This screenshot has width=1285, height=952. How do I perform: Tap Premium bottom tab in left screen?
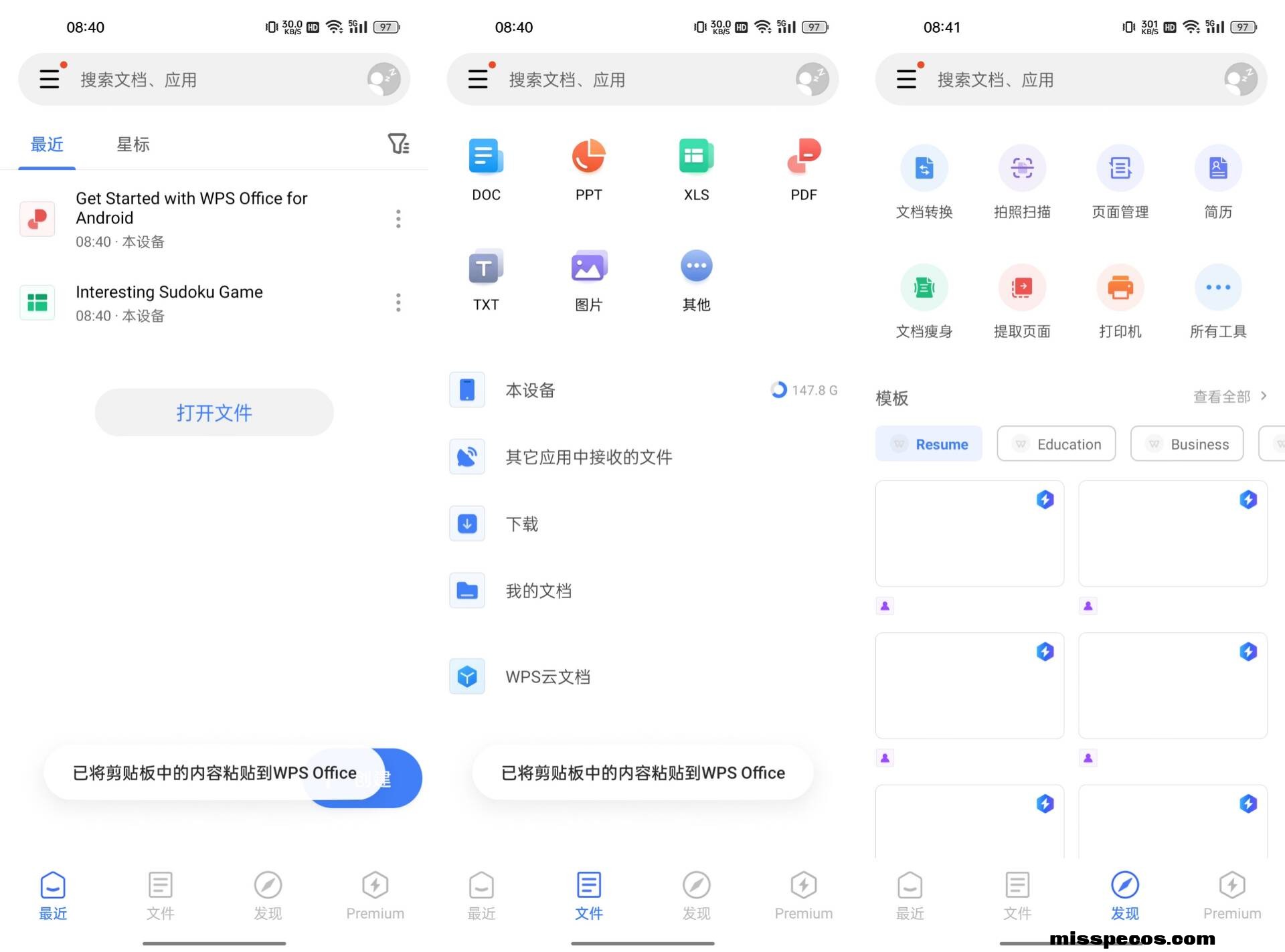click(375, 895)
